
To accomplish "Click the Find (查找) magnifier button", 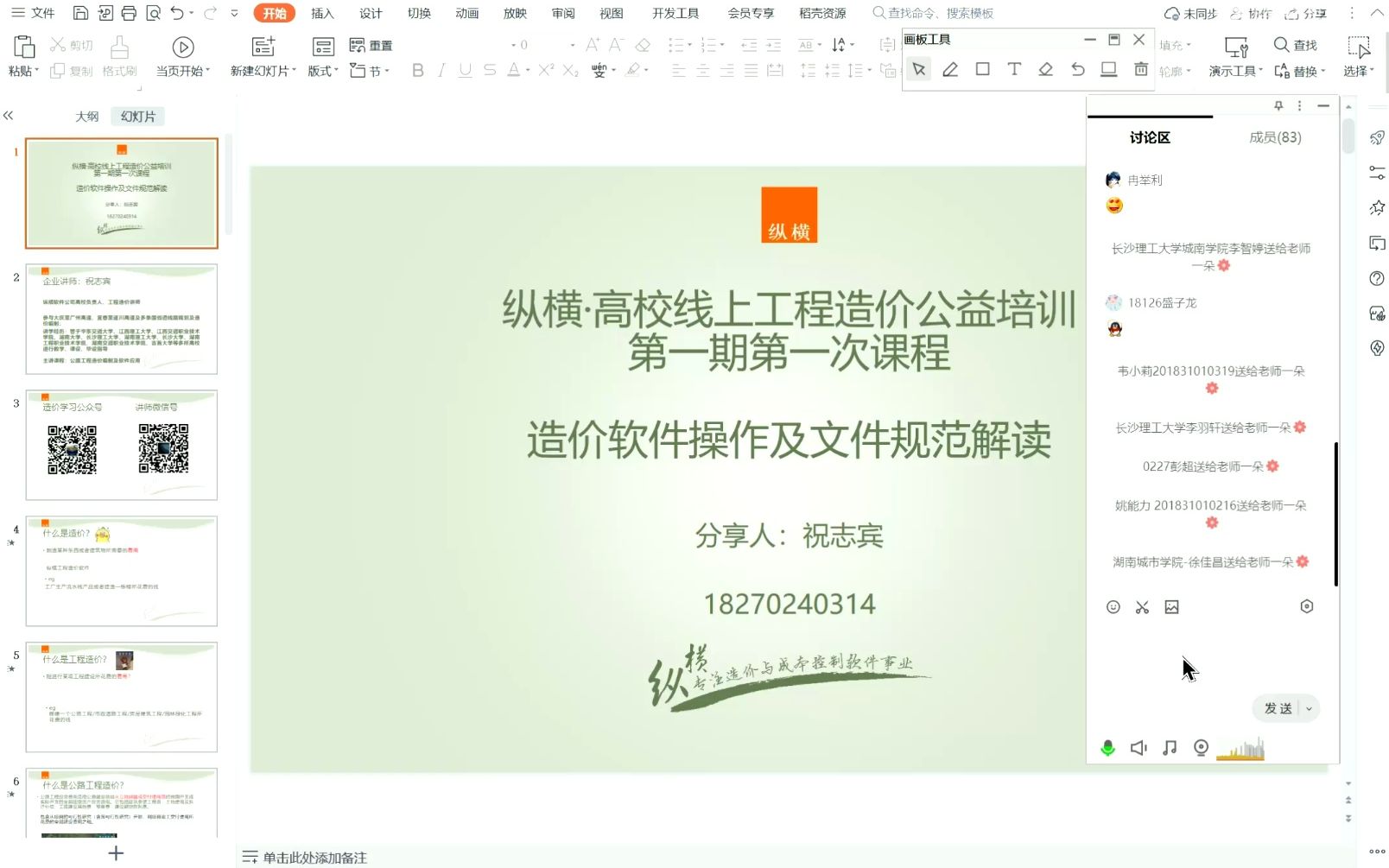I will point(1295,45).
